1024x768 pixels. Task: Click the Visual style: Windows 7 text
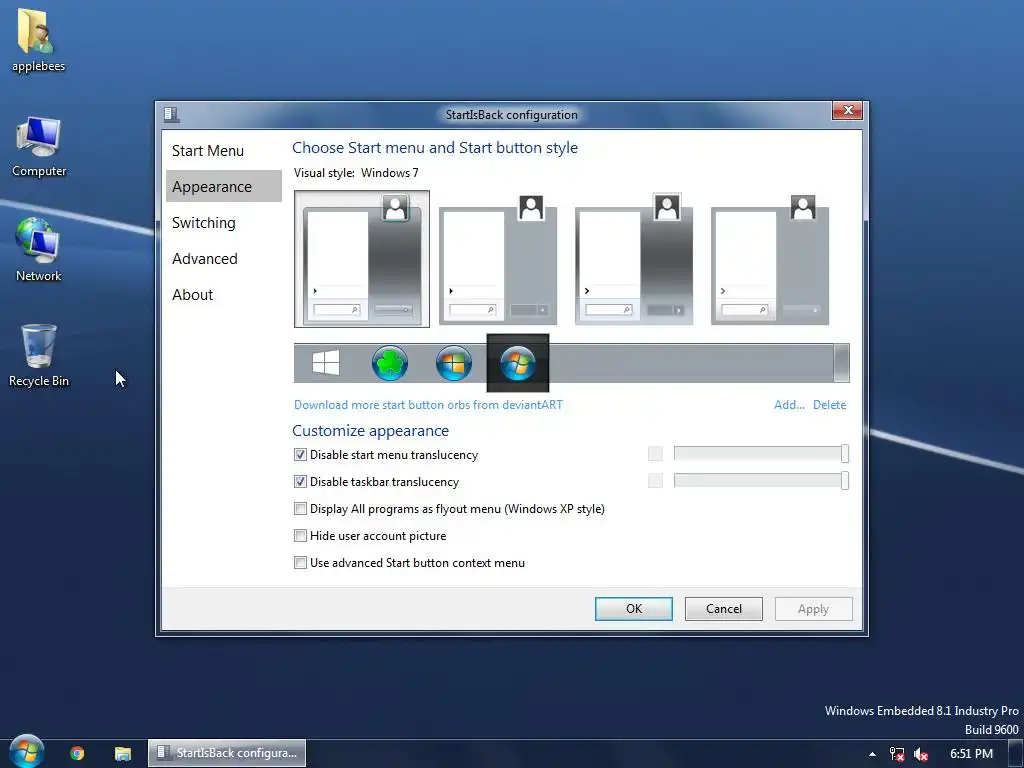[x=356, y=173]
